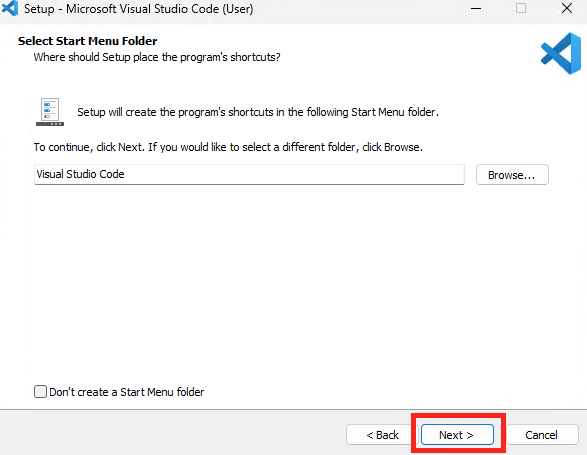The height and width of the screenshot is (455, 587).
Task: Close the Setup wizard window
Action: (567, 8)
